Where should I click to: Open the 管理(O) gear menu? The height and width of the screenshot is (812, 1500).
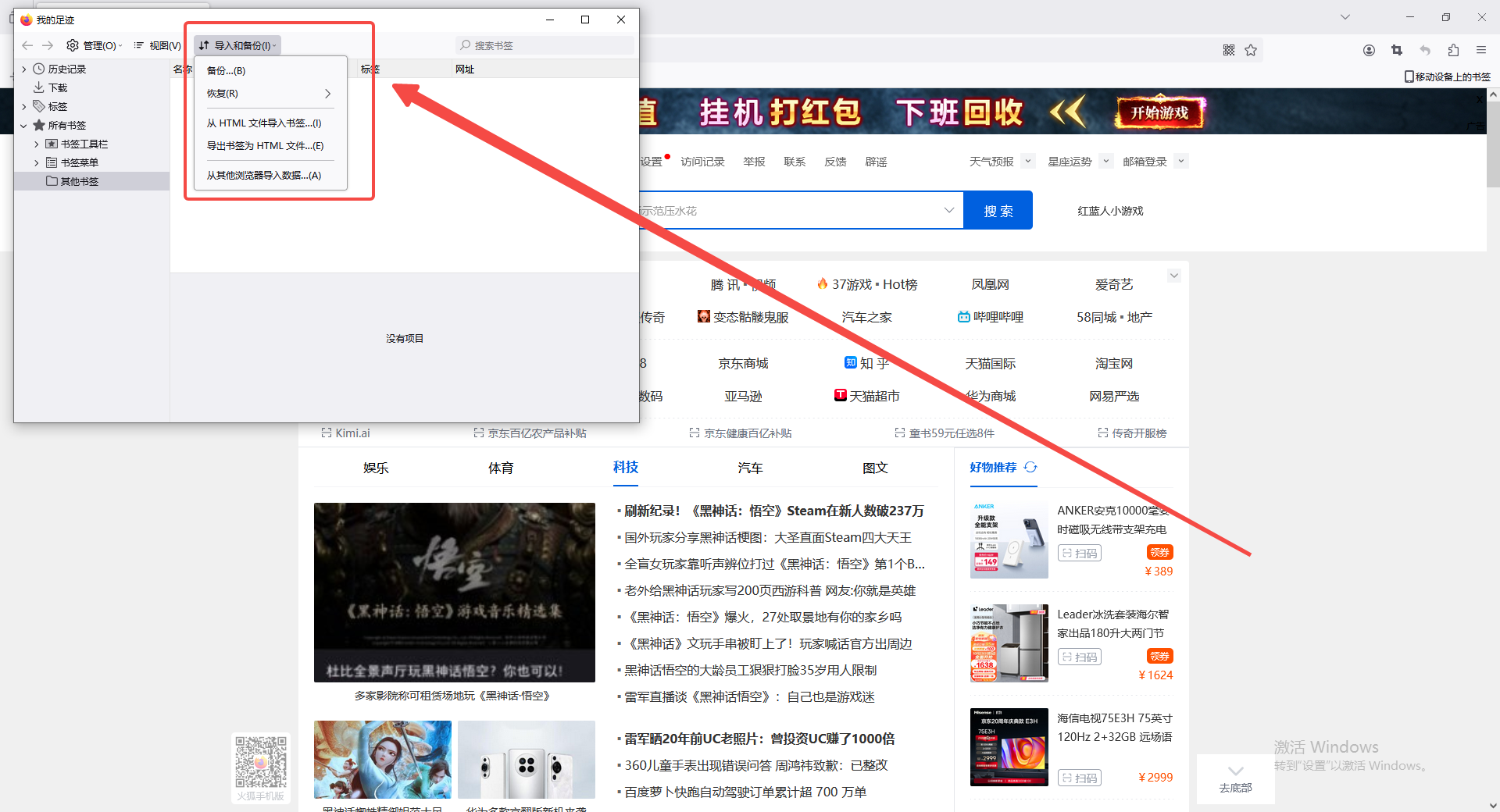click(x=95, y=45)
